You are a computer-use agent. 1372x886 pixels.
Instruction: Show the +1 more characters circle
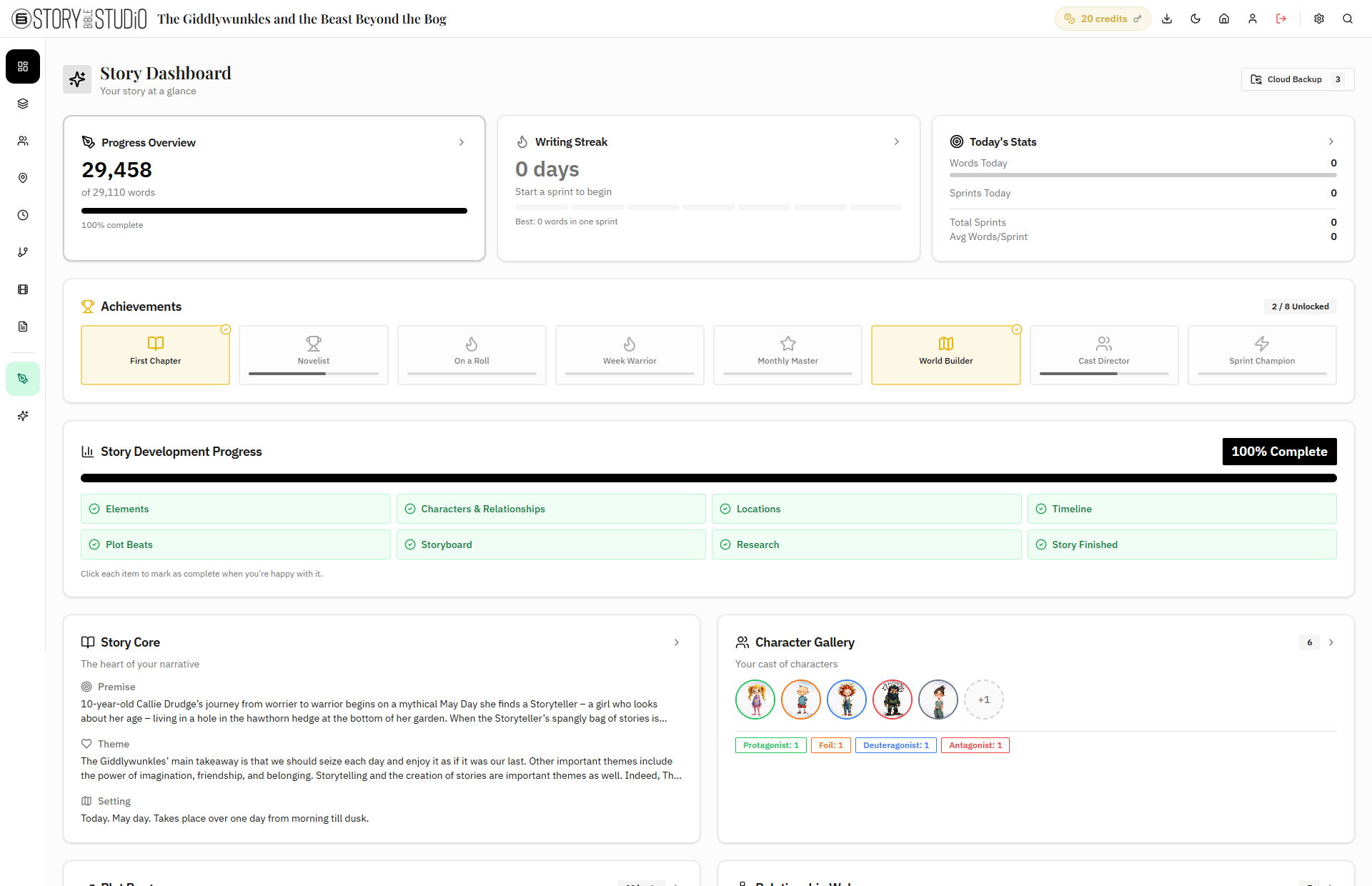coord(984,700)
